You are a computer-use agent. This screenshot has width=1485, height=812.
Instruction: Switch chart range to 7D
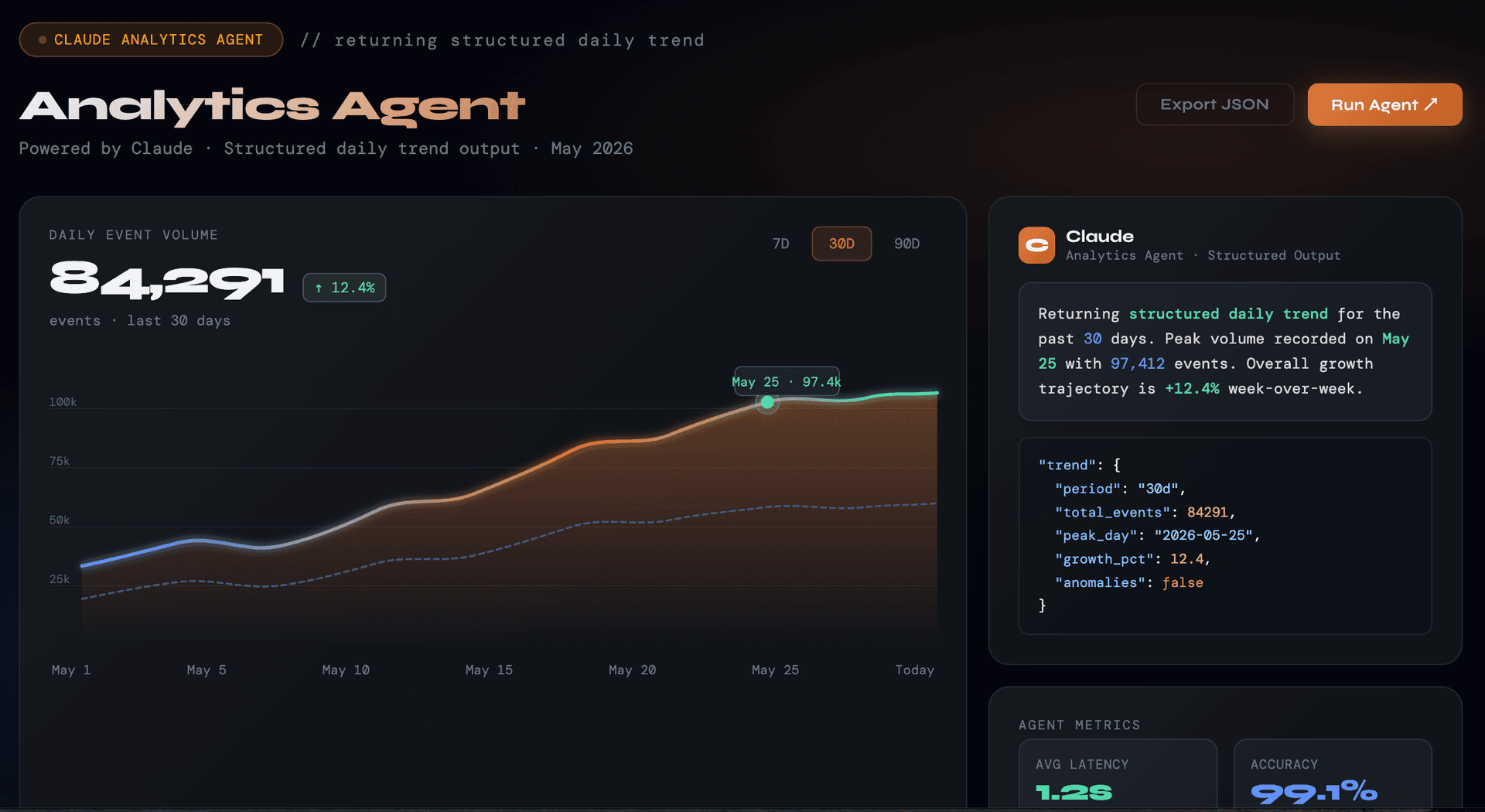781,244
